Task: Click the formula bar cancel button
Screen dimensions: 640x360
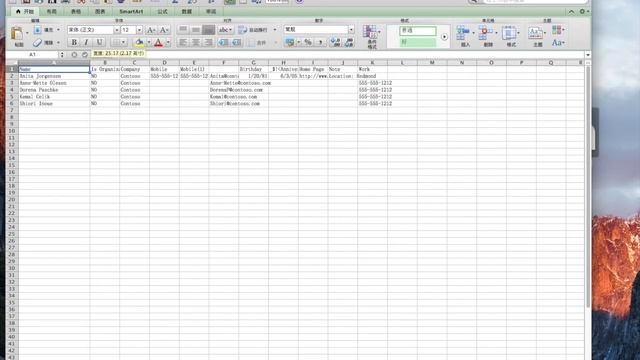Action: tap(74, 54)
